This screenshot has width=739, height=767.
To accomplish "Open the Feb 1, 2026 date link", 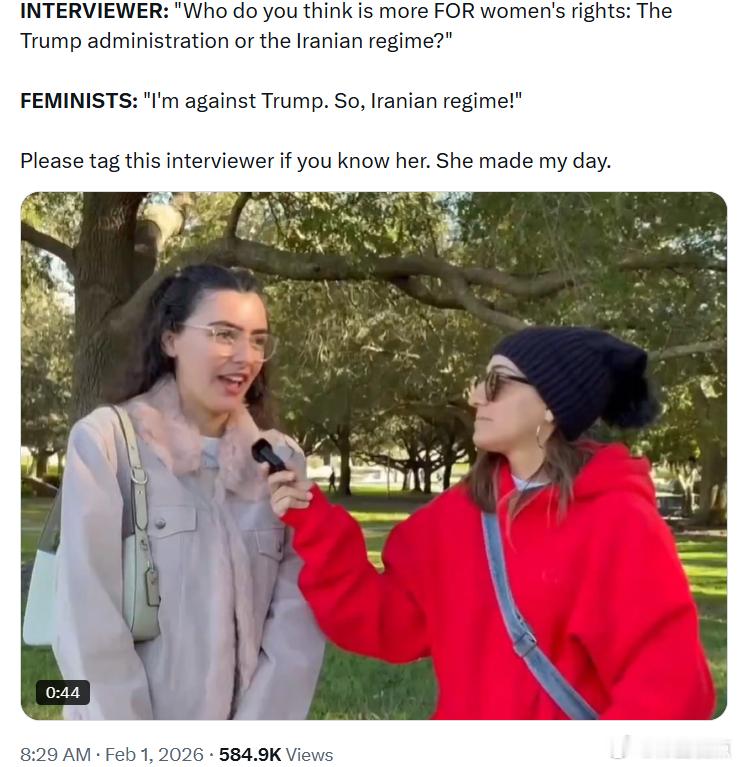I will coord(154,754).
